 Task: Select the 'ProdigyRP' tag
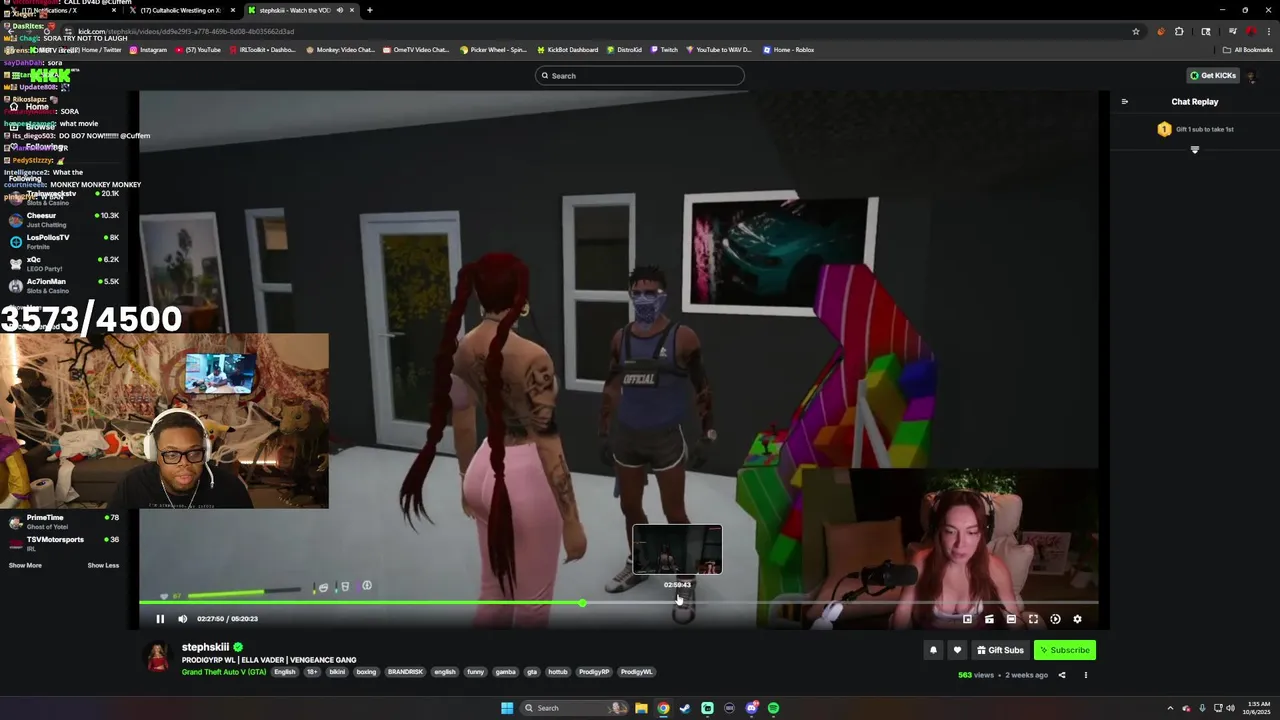pos(594,672)
